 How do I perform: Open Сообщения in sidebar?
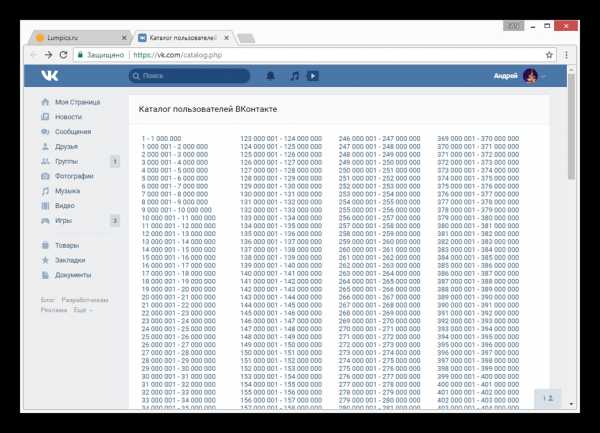coord(73,132)
